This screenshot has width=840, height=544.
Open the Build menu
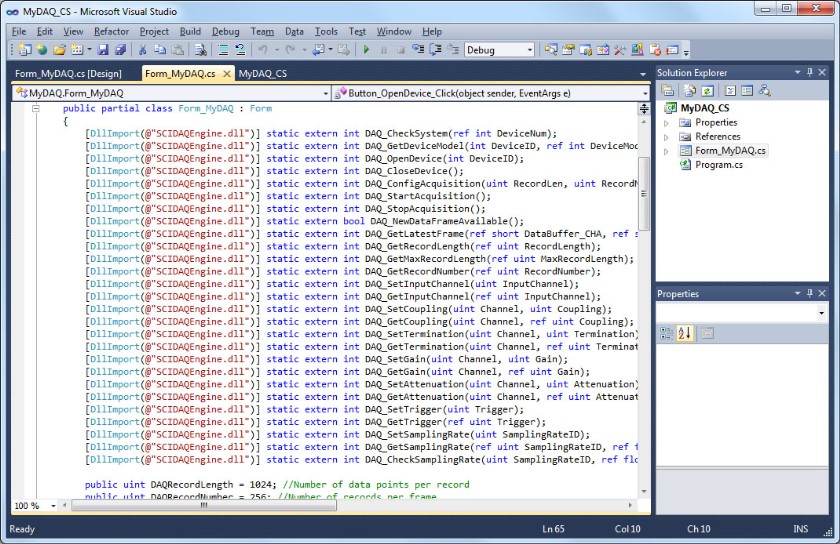tap(190, 32)
